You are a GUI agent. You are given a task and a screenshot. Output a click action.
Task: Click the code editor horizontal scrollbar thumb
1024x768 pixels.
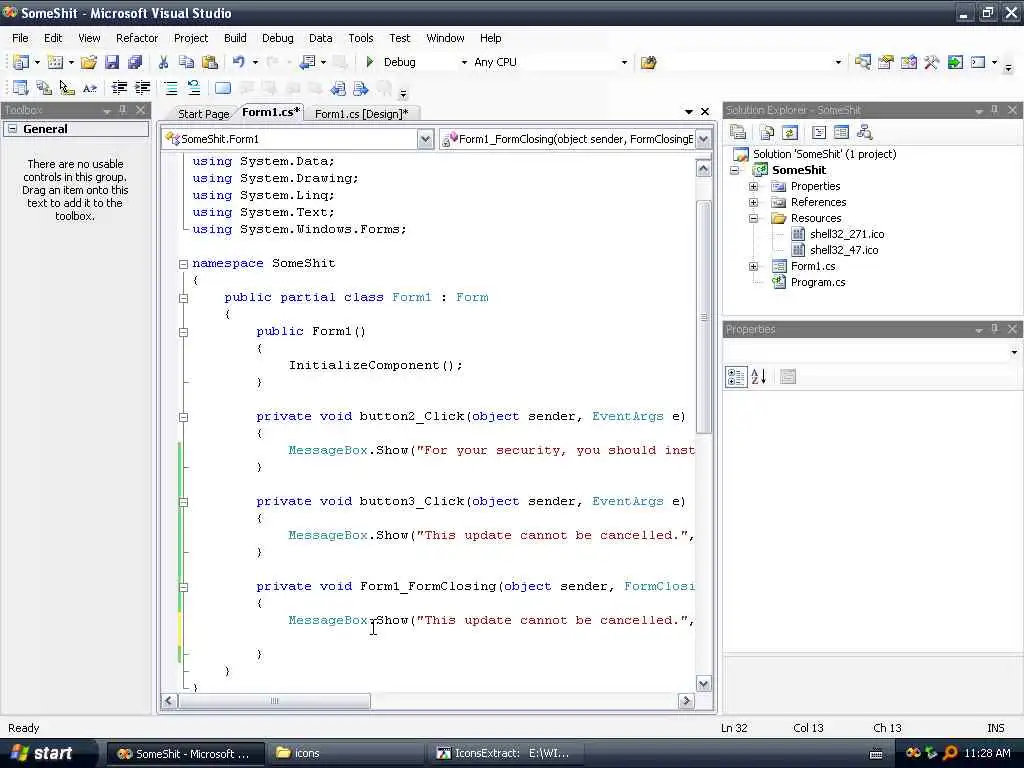point(274,701)
